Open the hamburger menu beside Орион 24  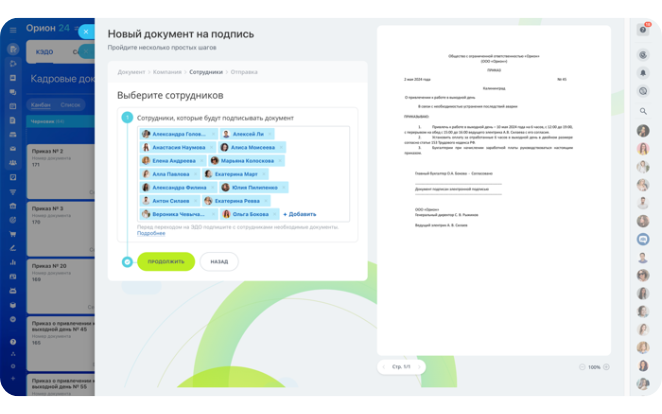[x=13, y=30]
